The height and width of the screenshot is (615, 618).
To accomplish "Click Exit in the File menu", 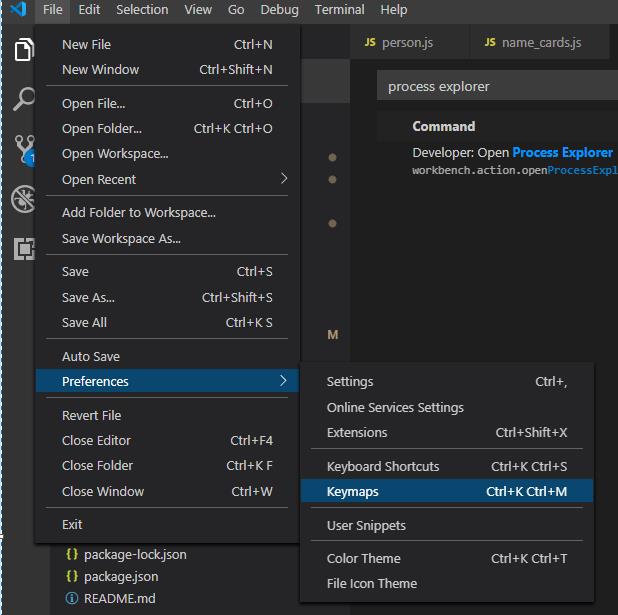I will coord(167,525).
